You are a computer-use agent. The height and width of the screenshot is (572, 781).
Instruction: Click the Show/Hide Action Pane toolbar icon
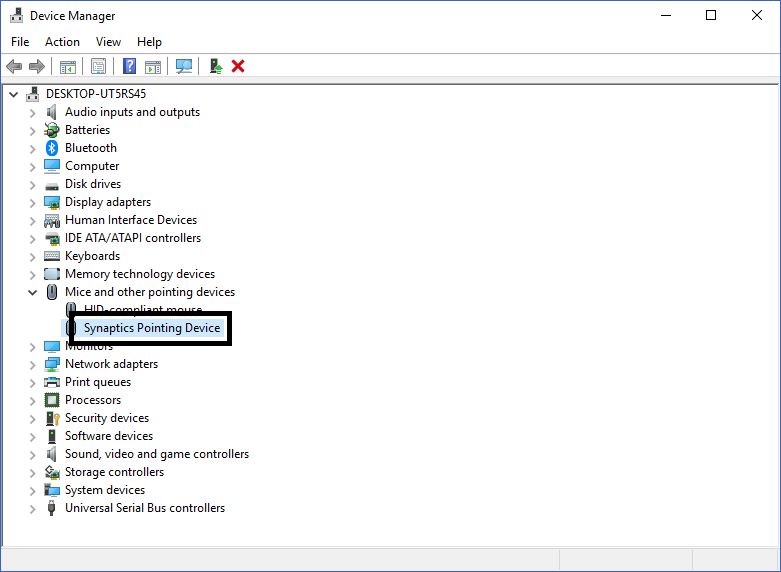tap(153, 66)
